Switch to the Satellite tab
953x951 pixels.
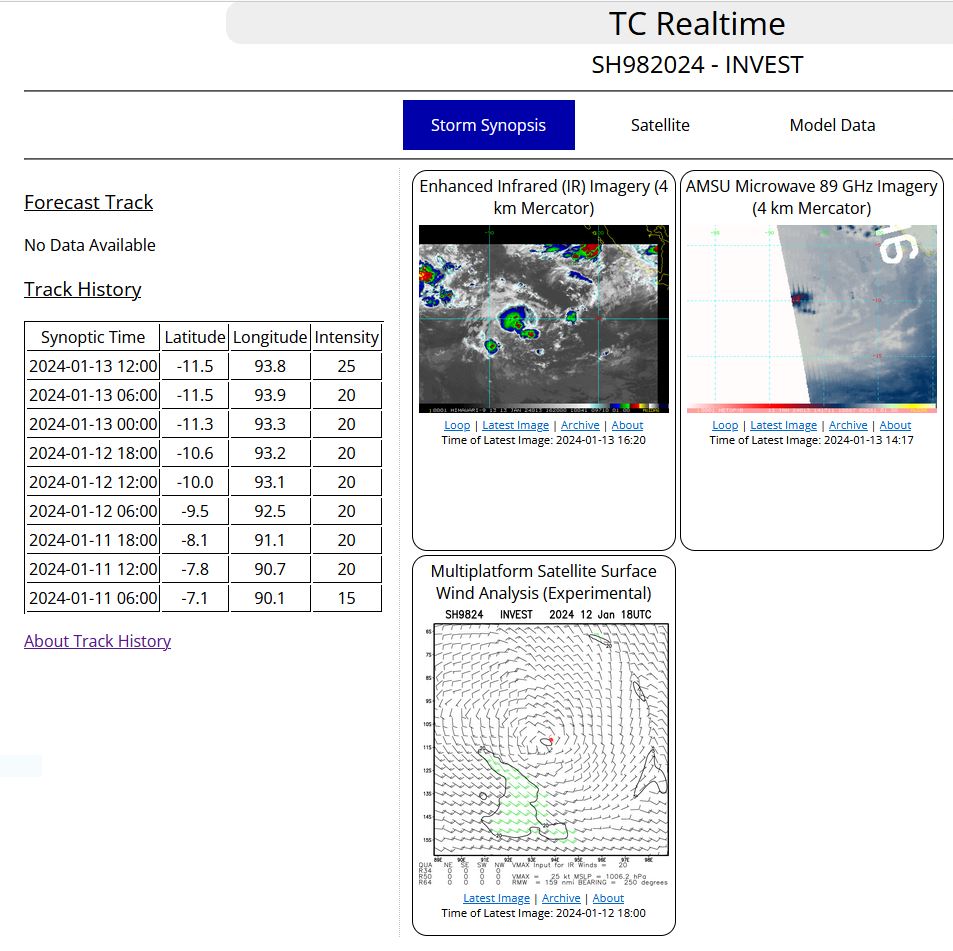click(660, 125)
